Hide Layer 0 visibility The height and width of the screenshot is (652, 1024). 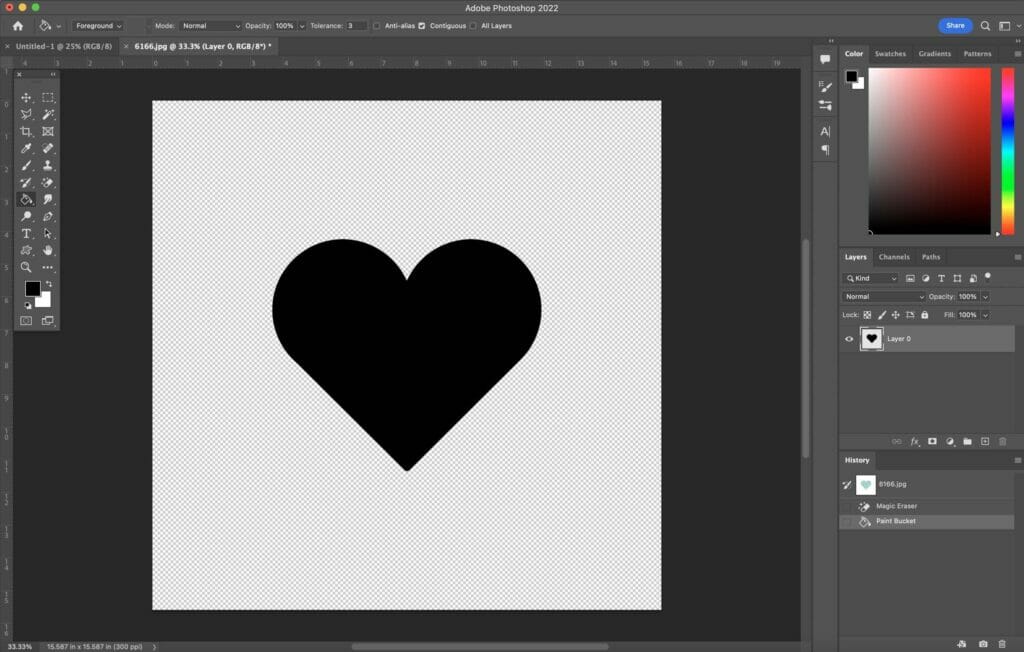(848, 338)
